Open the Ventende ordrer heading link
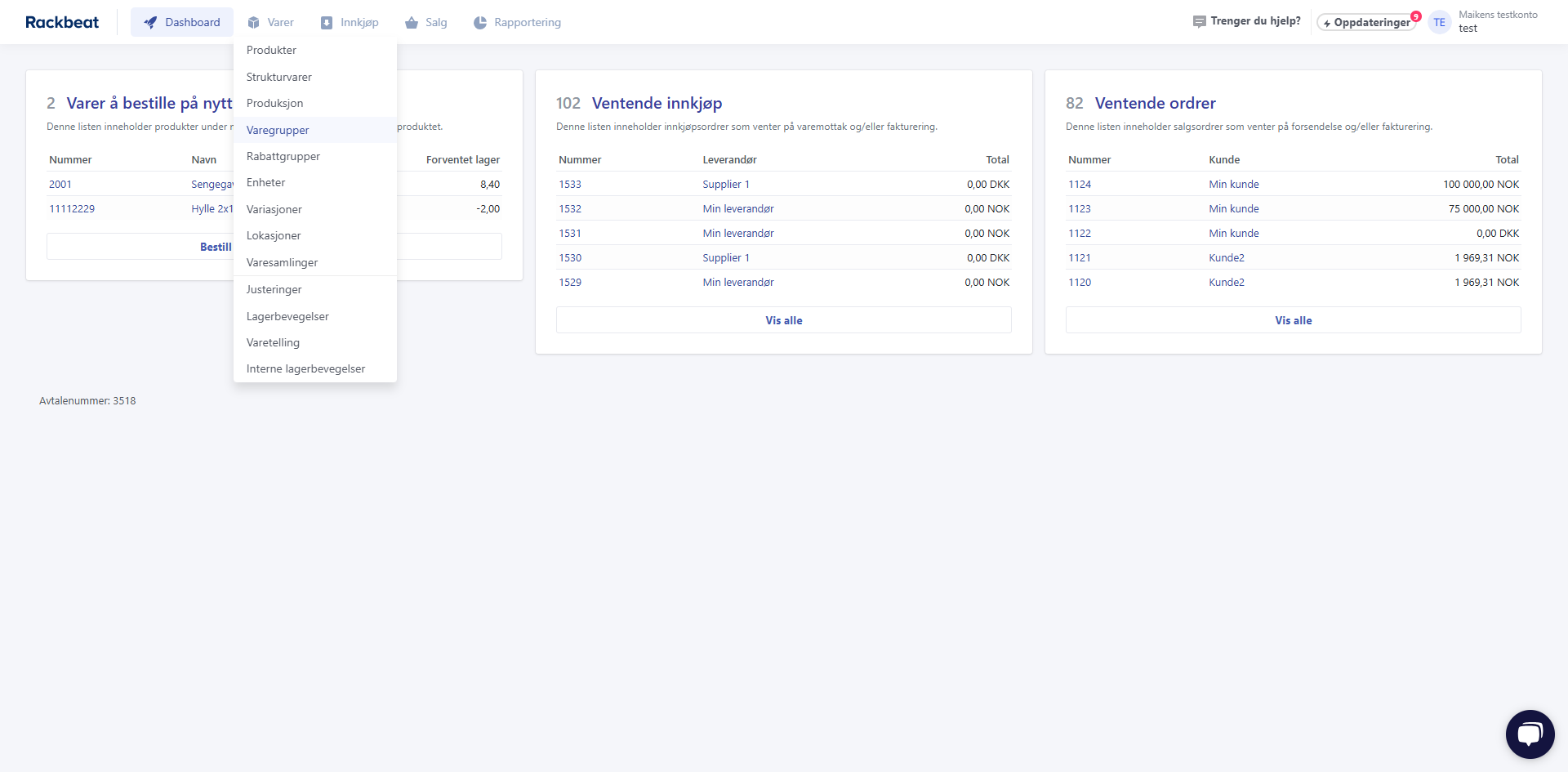Screen dimensions: 1568x772 [1155, 103]
